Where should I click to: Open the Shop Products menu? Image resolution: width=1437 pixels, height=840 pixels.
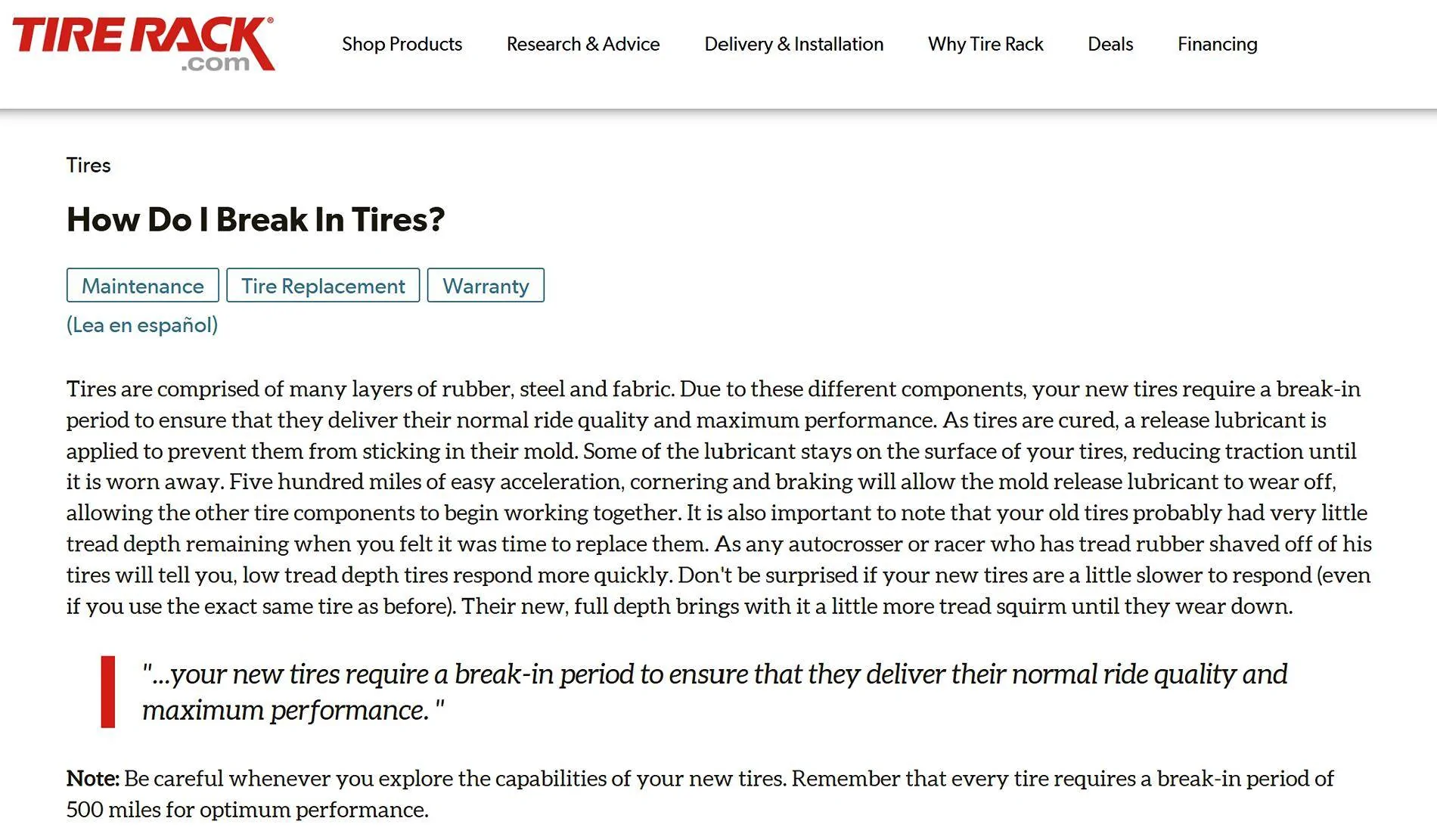(x=402, y=44)
